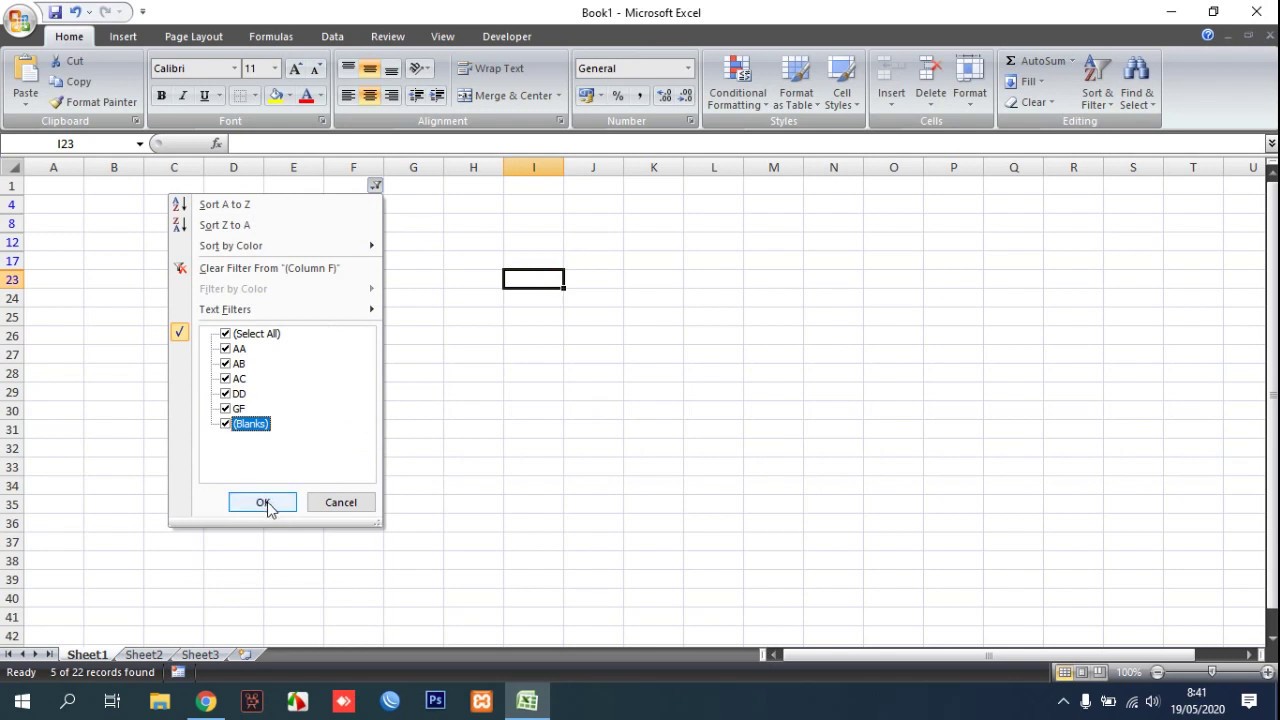Open Format as Table gallery
The width and height of the screenshot is (1280, 720).
tap(796, 82)
